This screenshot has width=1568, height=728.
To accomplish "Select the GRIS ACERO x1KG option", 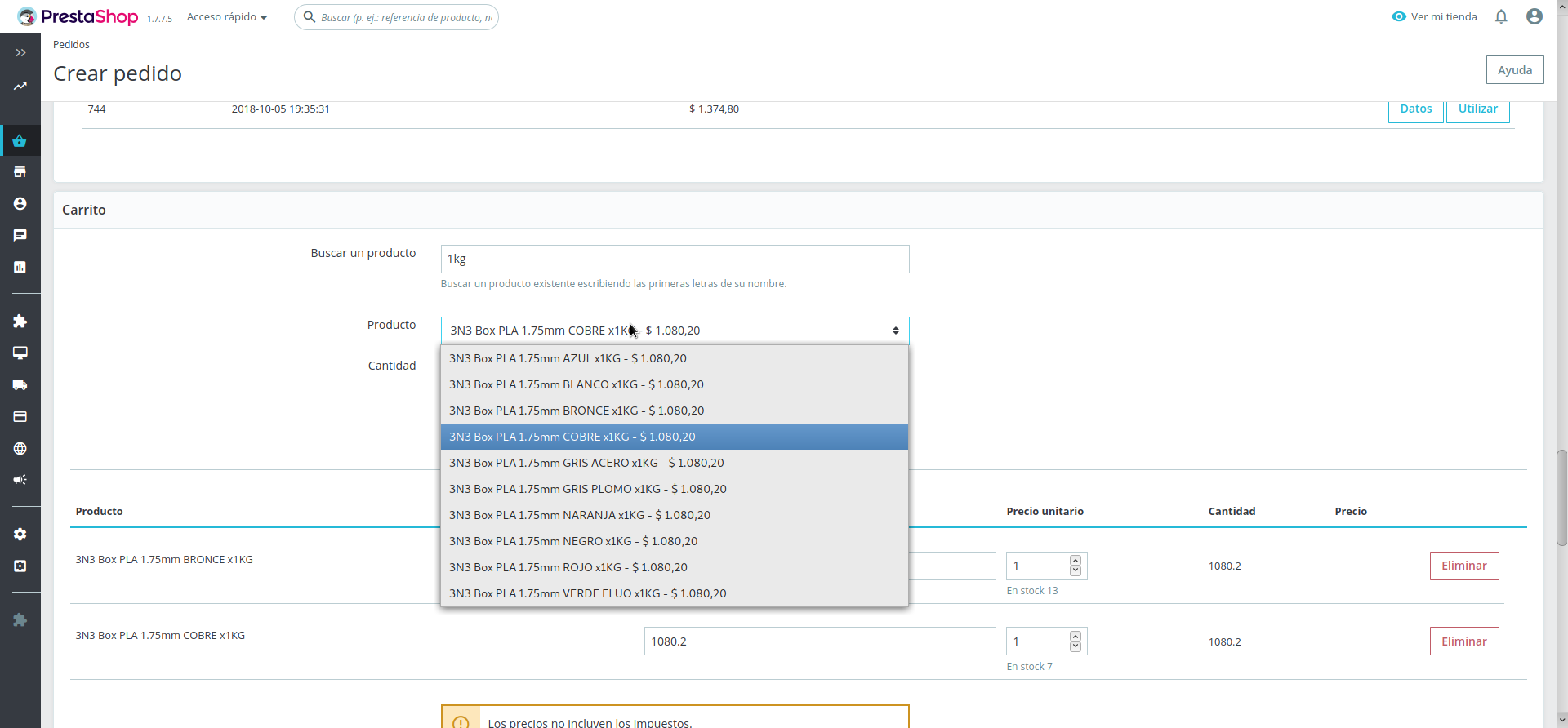I will (675, 463).
